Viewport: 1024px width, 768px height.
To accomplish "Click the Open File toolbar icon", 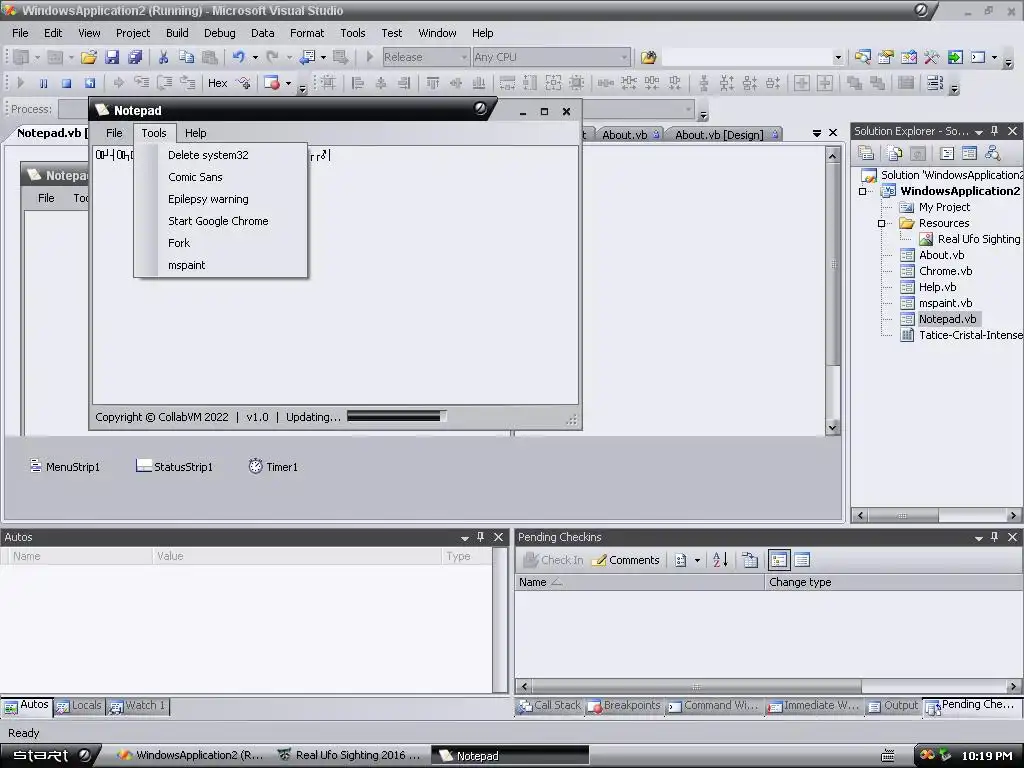I will 89,57.
